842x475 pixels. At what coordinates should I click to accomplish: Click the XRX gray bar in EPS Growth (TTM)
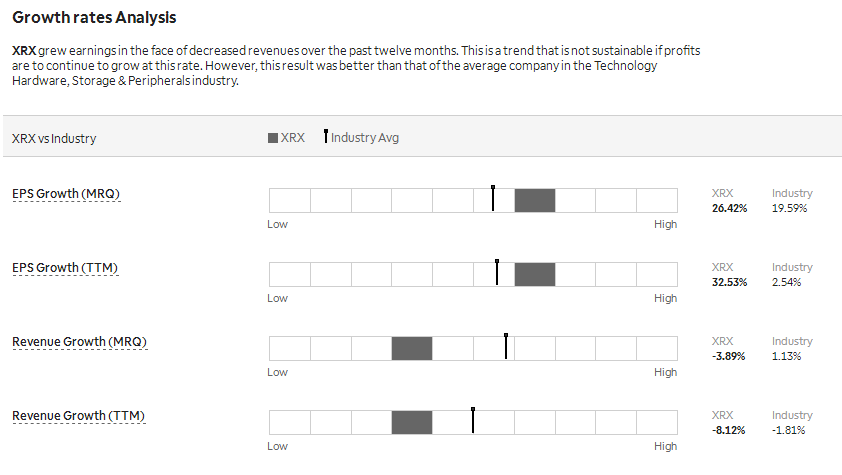[535, 274]
